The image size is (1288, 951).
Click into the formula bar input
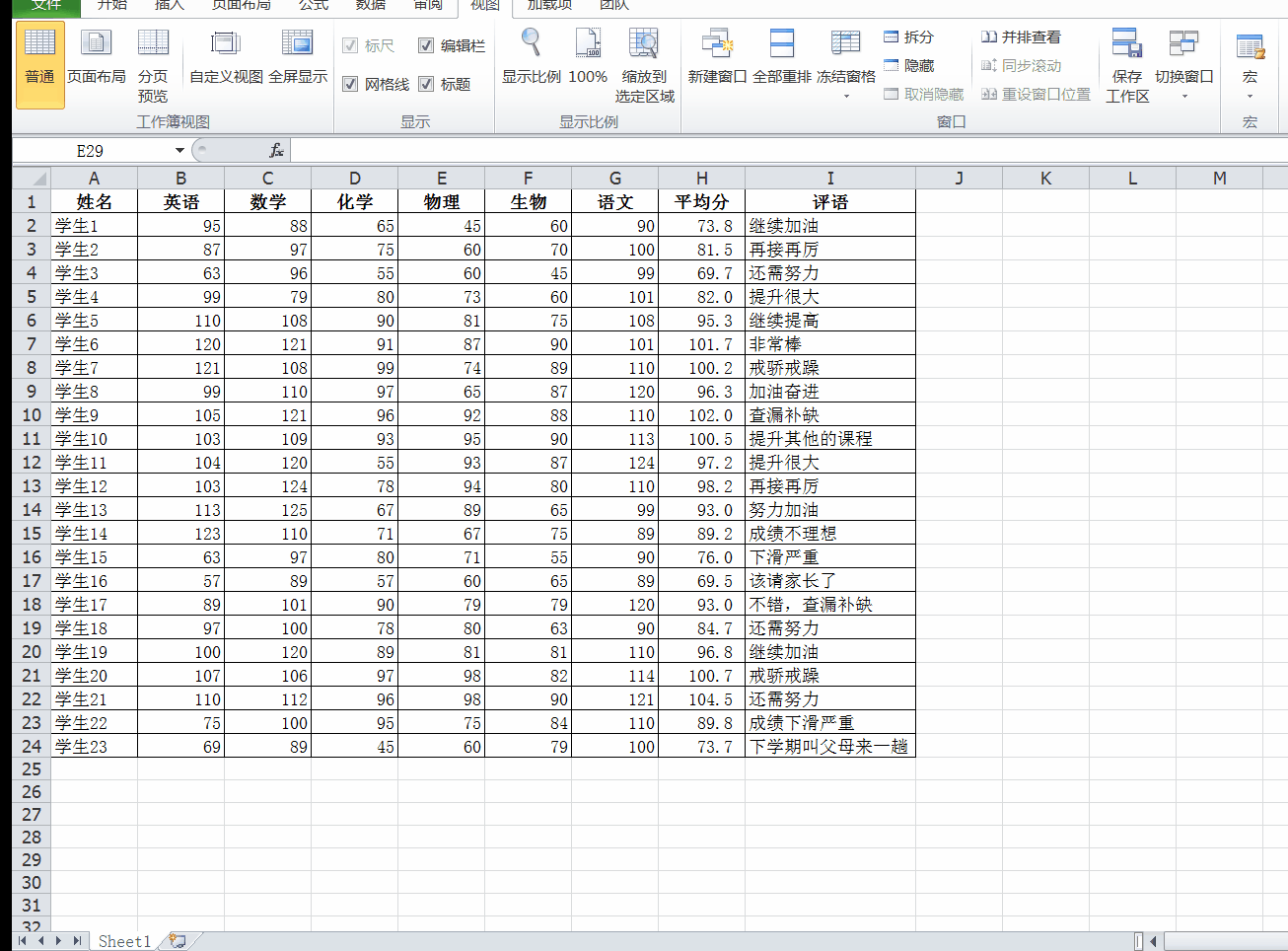point(789,151)
